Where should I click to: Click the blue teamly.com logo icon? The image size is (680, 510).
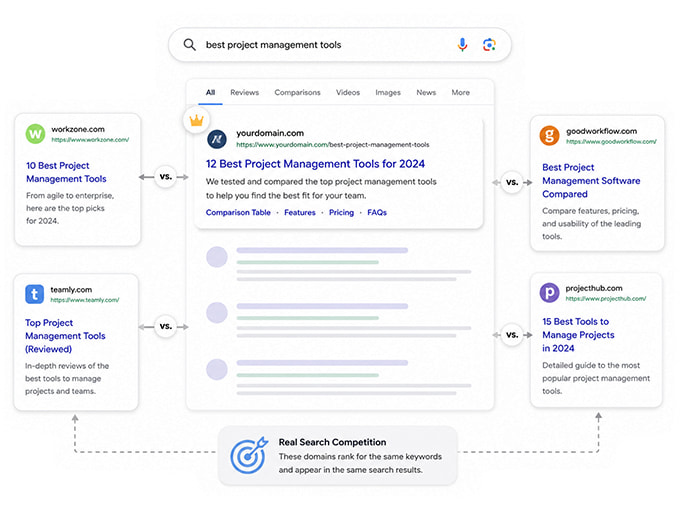(34, 294)
